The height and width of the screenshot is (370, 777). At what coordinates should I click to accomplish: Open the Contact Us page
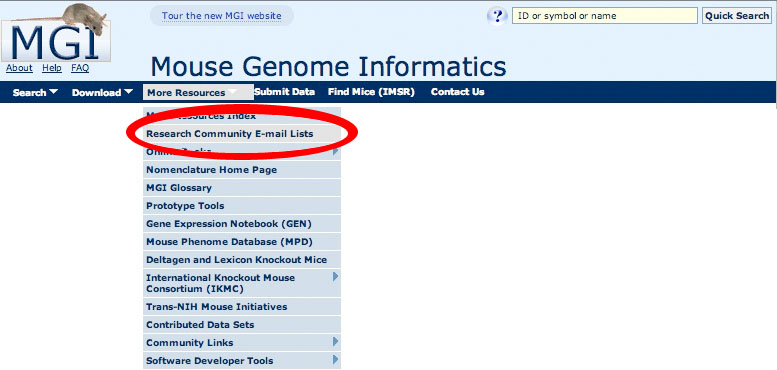click(x=457, y=92)
